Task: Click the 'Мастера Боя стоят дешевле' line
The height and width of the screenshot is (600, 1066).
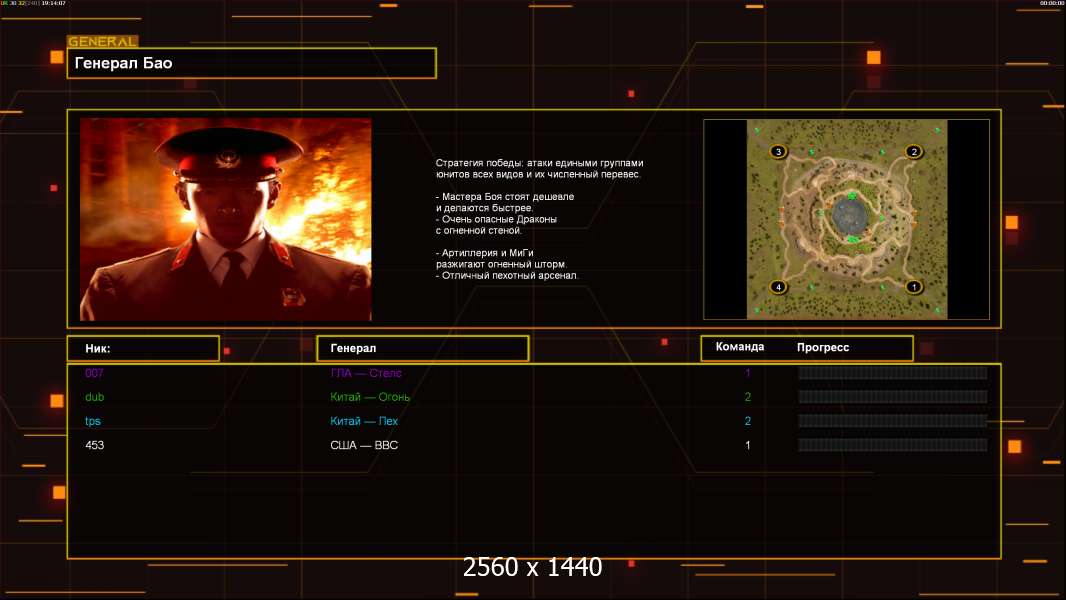Action: (x=505, y=196)
